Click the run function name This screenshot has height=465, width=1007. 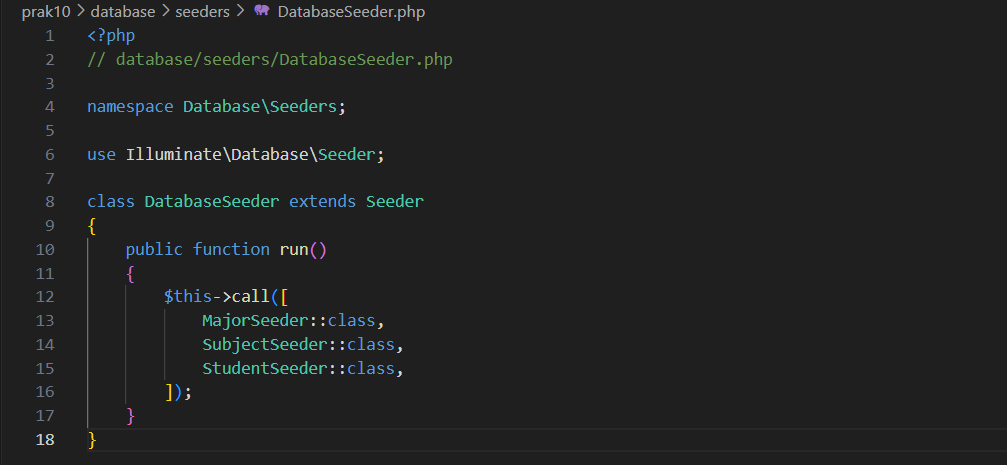point(293,249)
